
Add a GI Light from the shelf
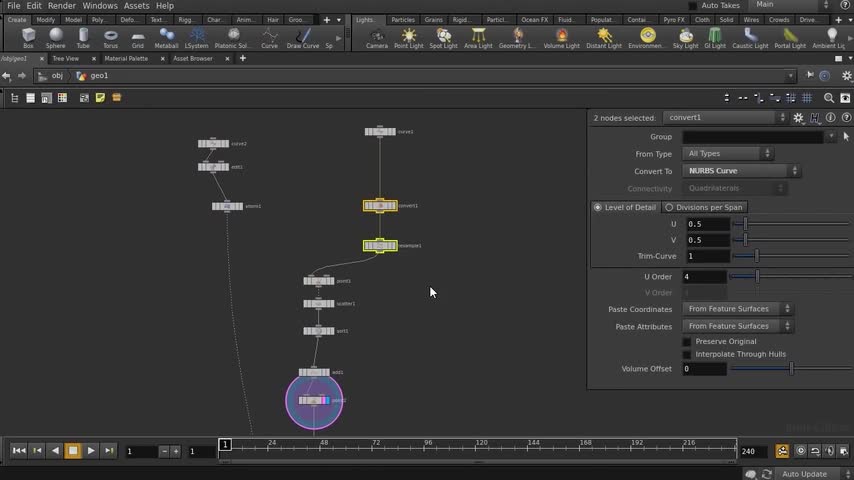point(715,38)
